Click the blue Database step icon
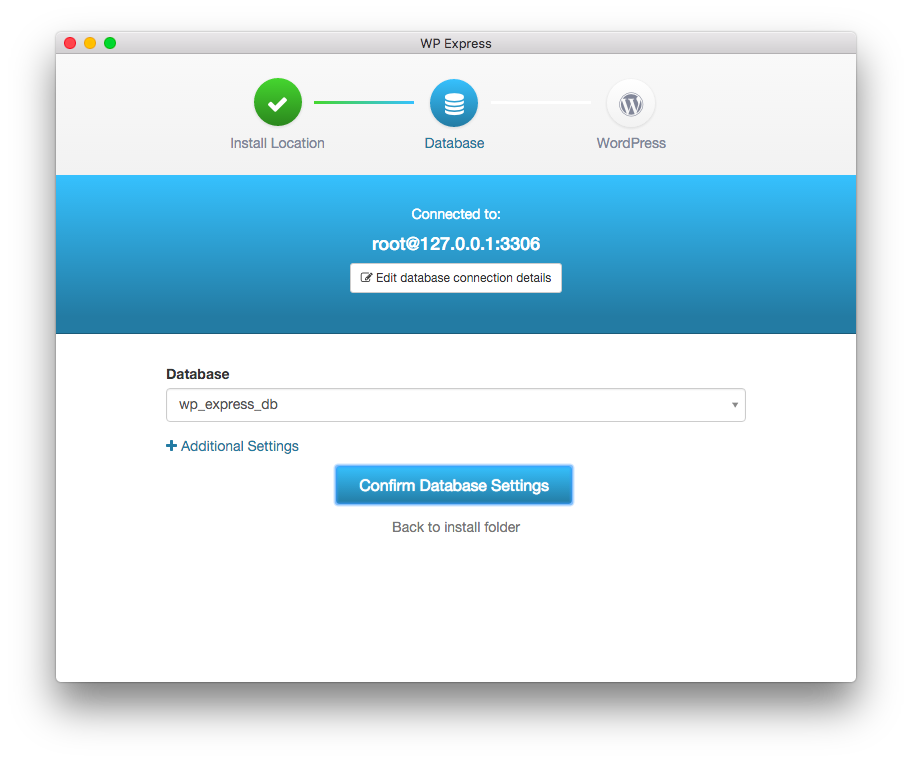912x762 pixels. point(454,103)
